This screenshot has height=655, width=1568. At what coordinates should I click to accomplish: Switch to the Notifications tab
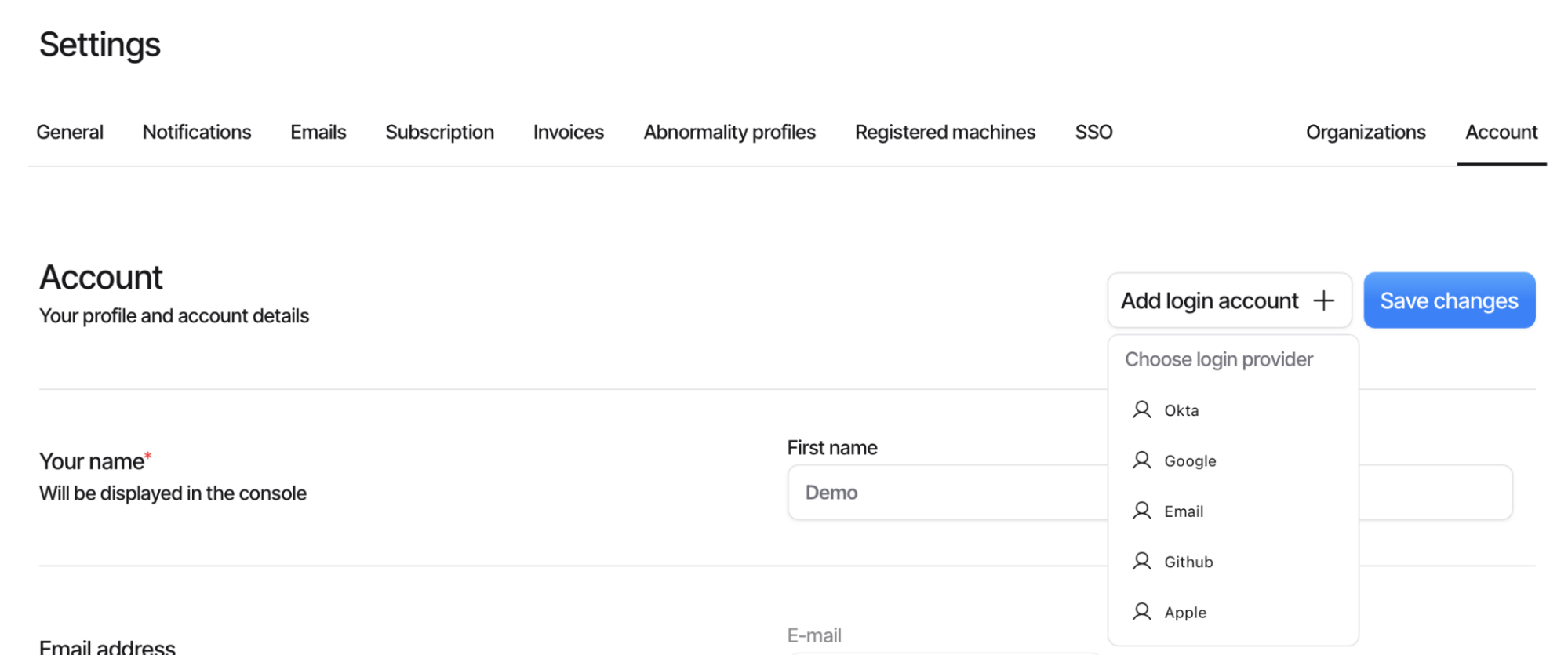pyautogui.click(x=197, y=132)
